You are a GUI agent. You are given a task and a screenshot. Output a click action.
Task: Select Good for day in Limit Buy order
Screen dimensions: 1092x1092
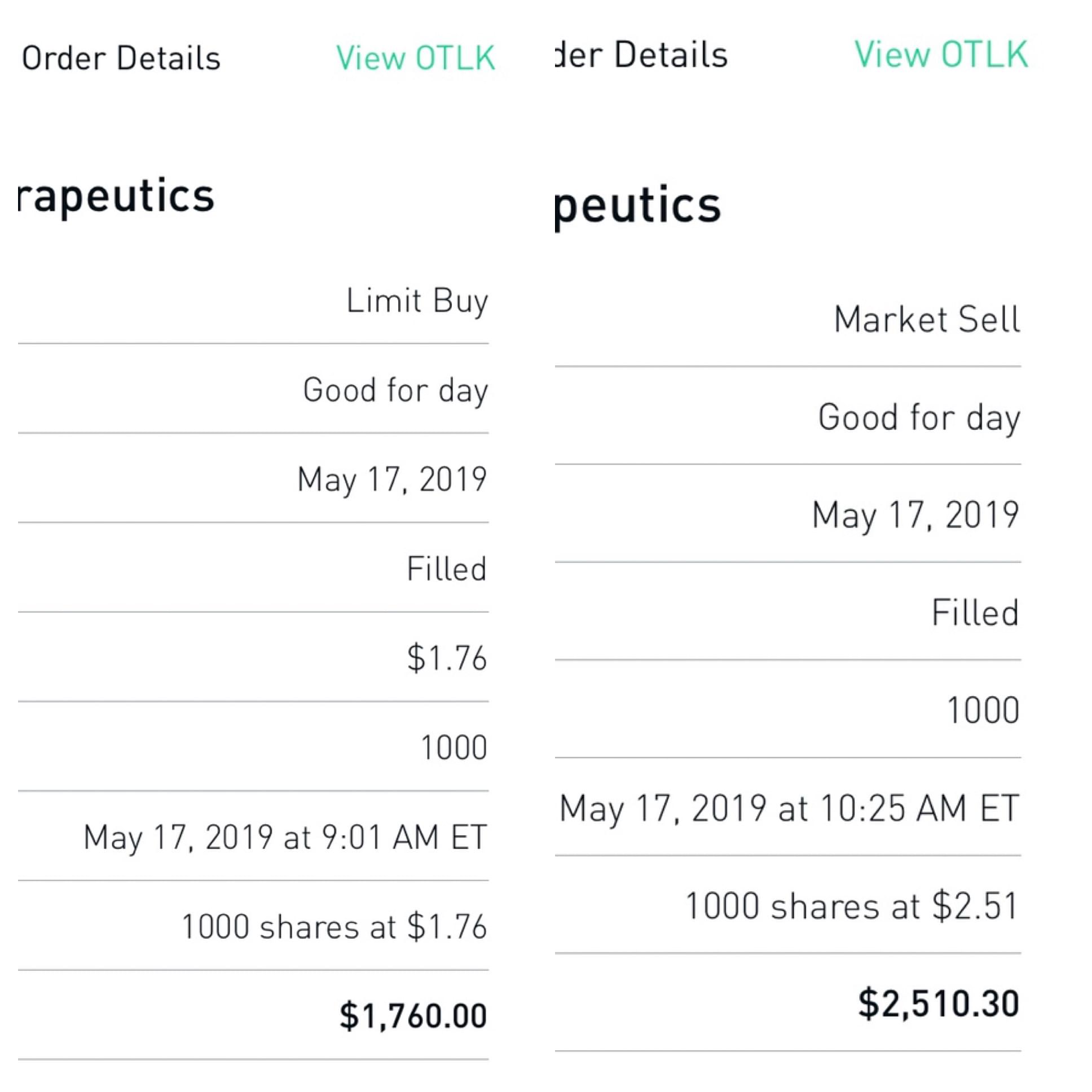(395, 390)
